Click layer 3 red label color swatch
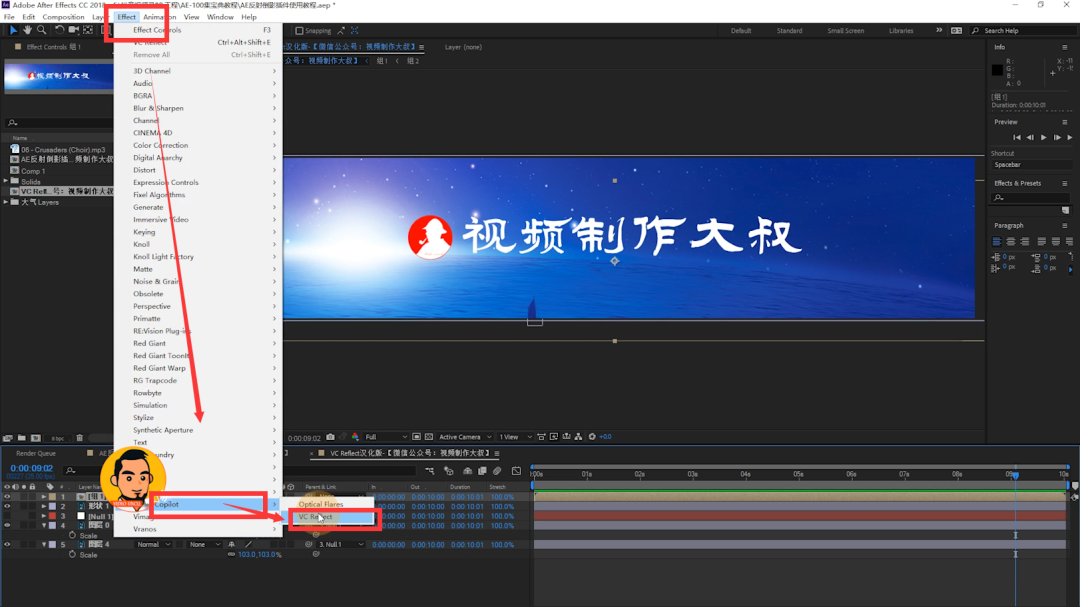Viewport: 1080px width, 607px height. tap(53, 516)
